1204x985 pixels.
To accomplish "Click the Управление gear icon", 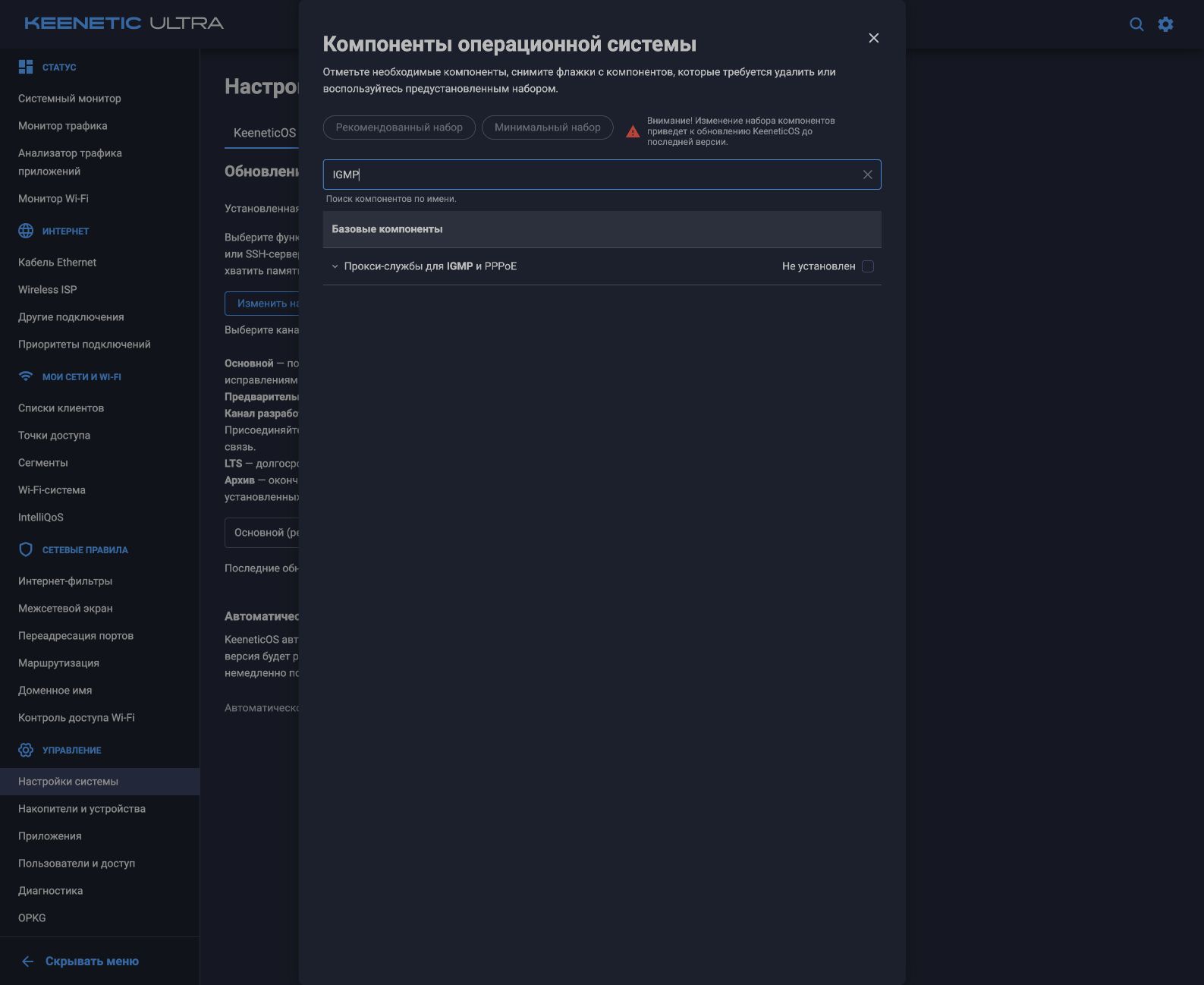I will pos(26,750).
